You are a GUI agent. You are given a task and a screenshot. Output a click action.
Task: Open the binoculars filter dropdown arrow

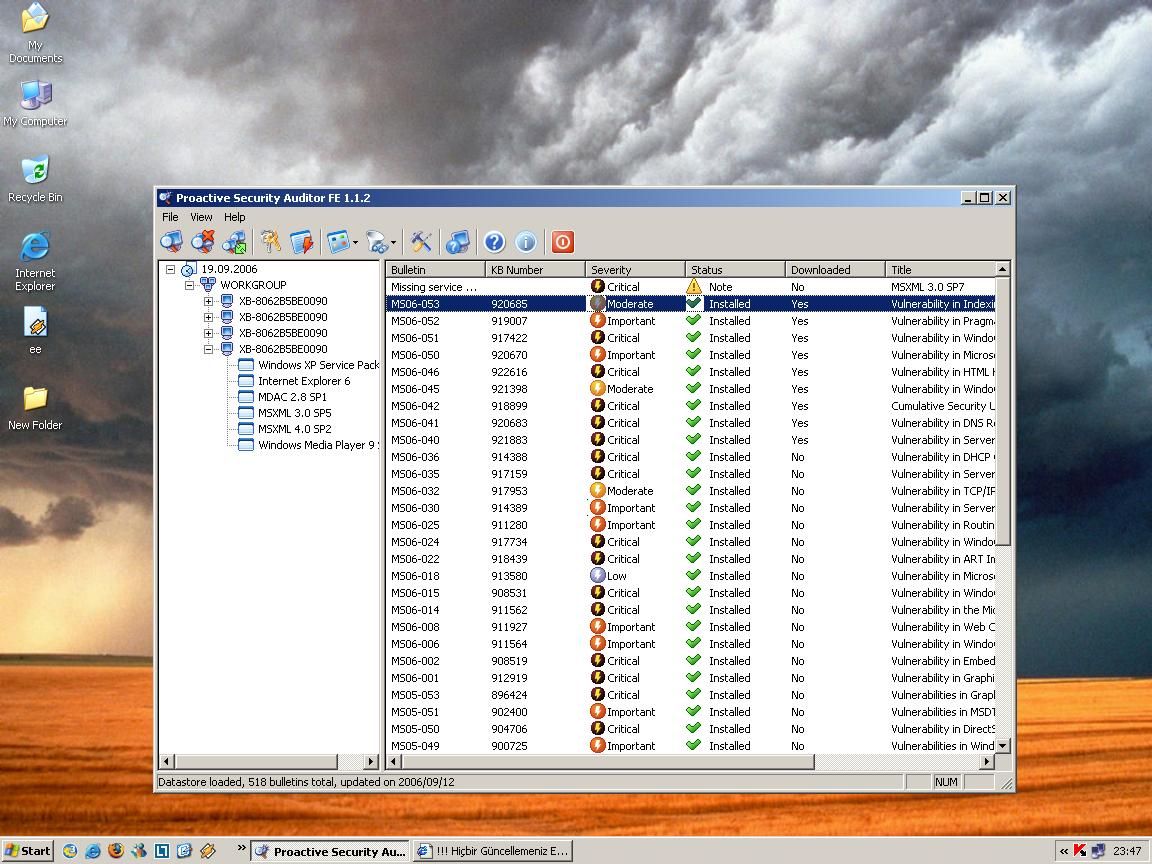click(393, 242)
